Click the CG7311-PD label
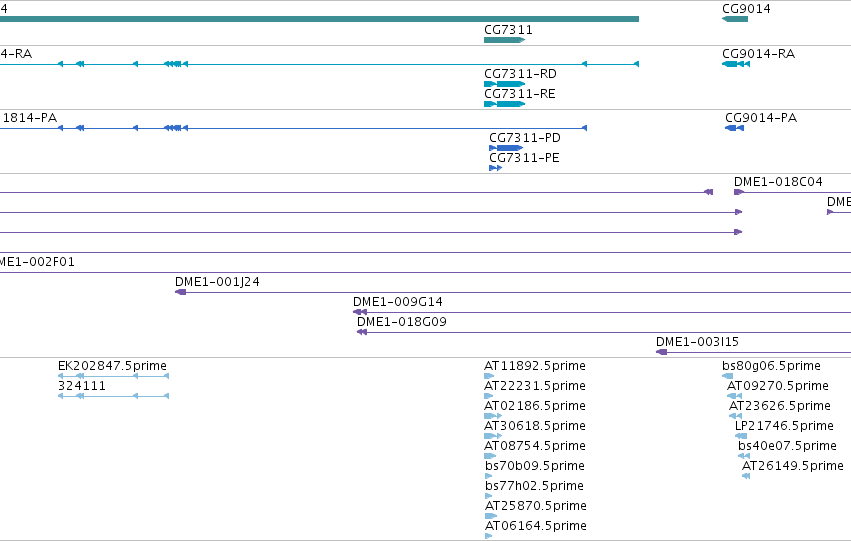Viewport: 851px width, 541px height. click(525, 138)
